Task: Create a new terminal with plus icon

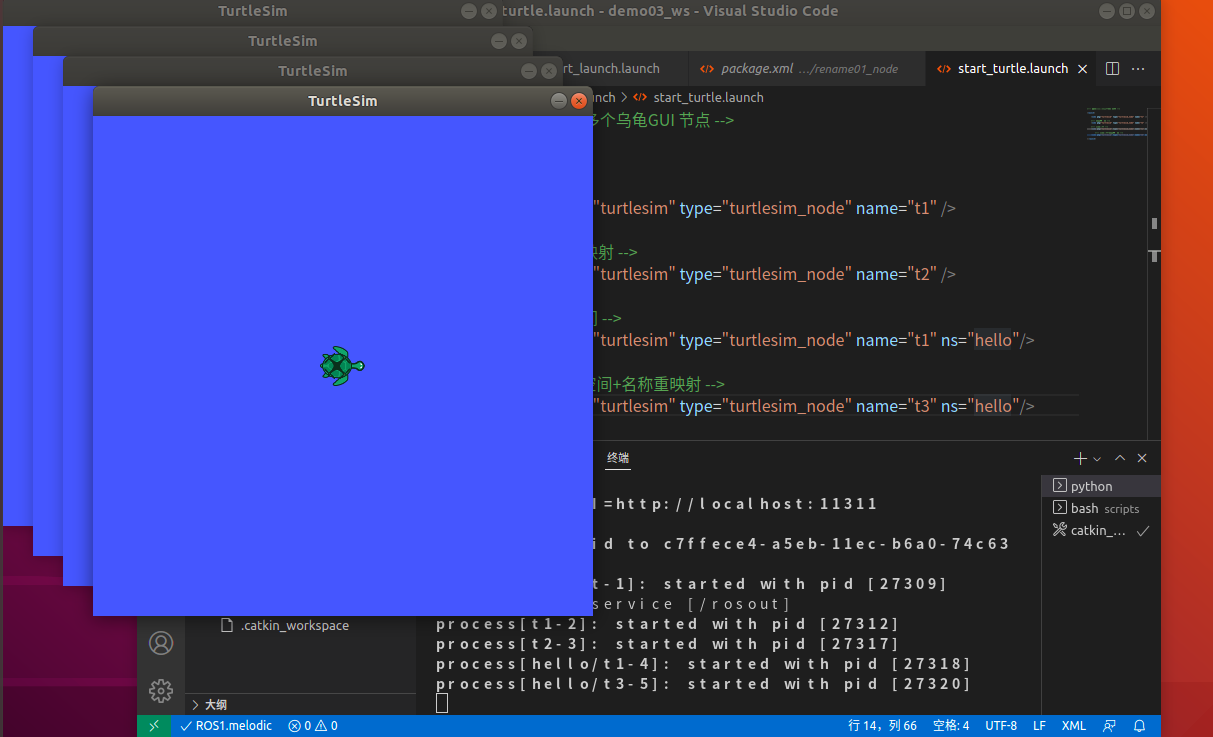Action: coord(1080,458)
